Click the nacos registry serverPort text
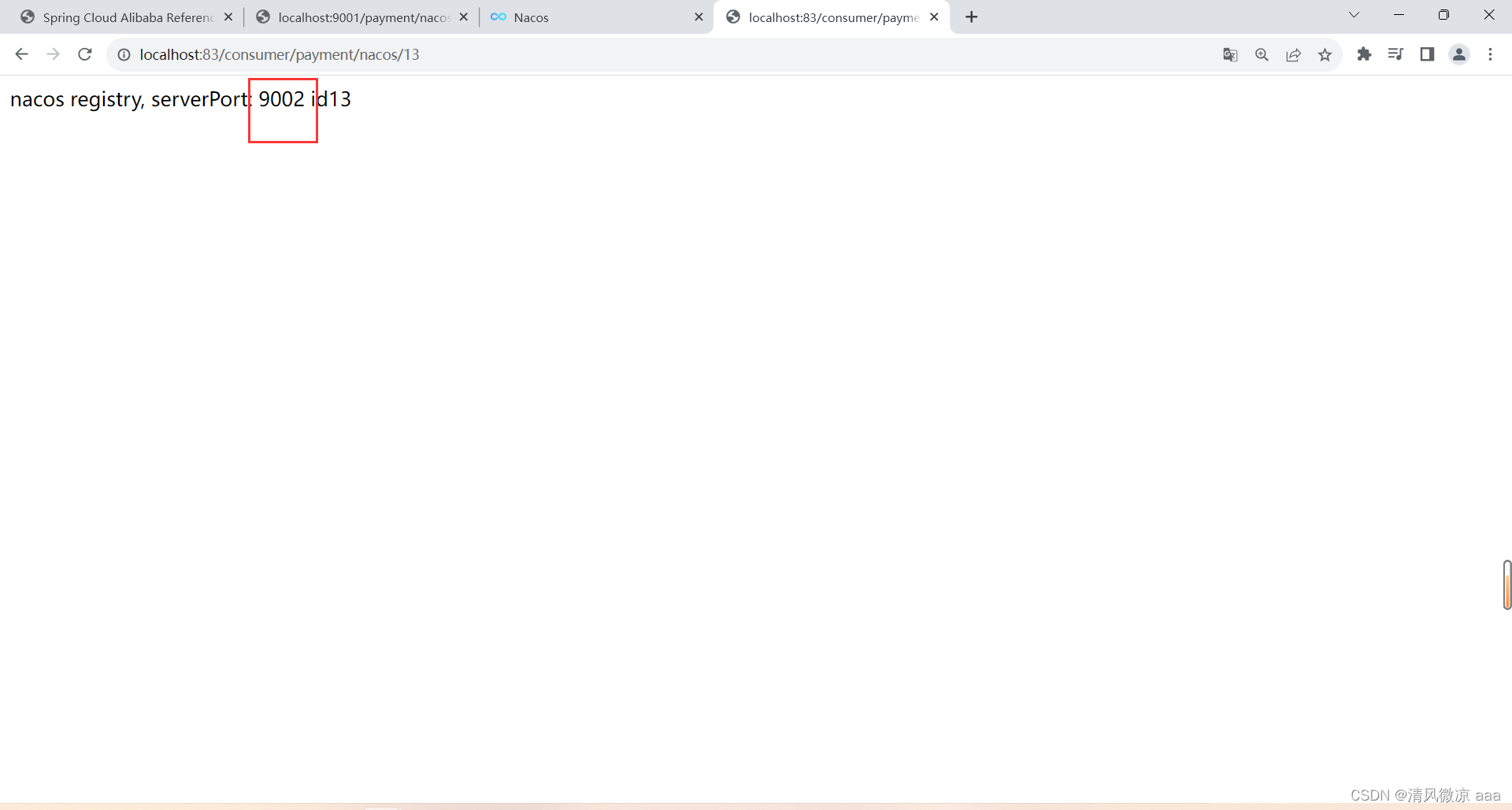 pos(180,99)
